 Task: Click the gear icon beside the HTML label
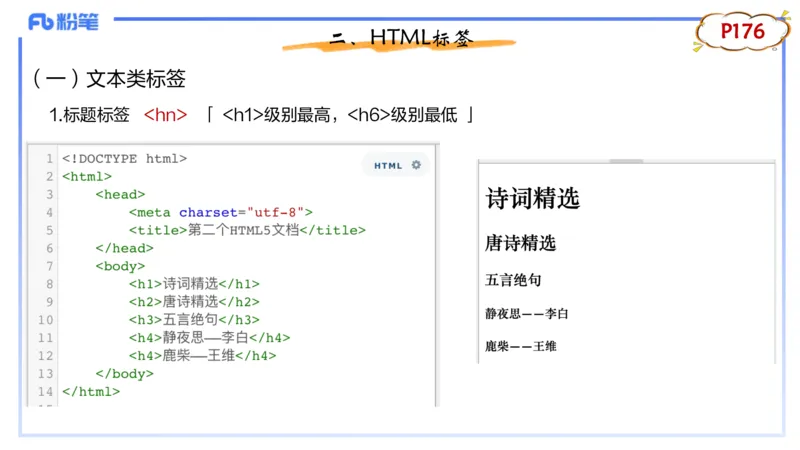[x=416, y=165]
